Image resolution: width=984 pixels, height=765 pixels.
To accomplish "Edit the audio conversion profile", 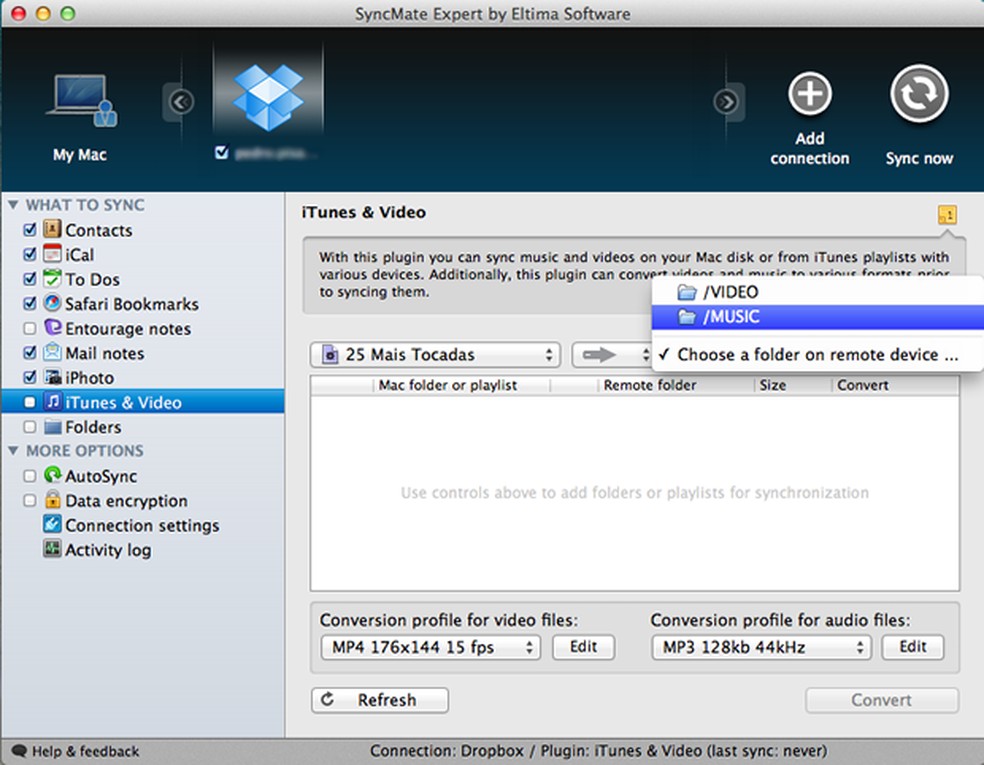I will (x=912, y=647).
